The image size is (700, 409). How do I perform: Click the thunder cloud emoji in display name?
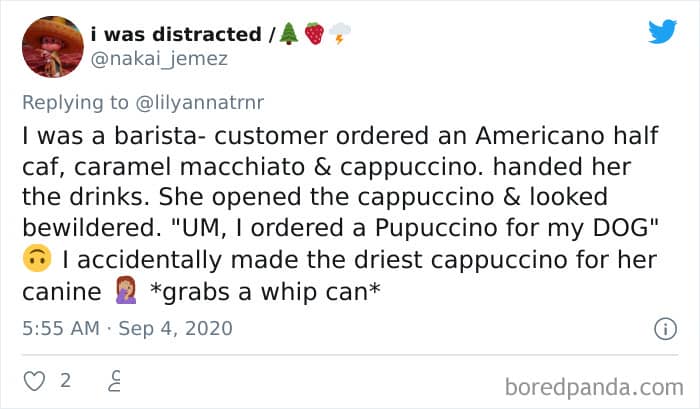[340, 33]
